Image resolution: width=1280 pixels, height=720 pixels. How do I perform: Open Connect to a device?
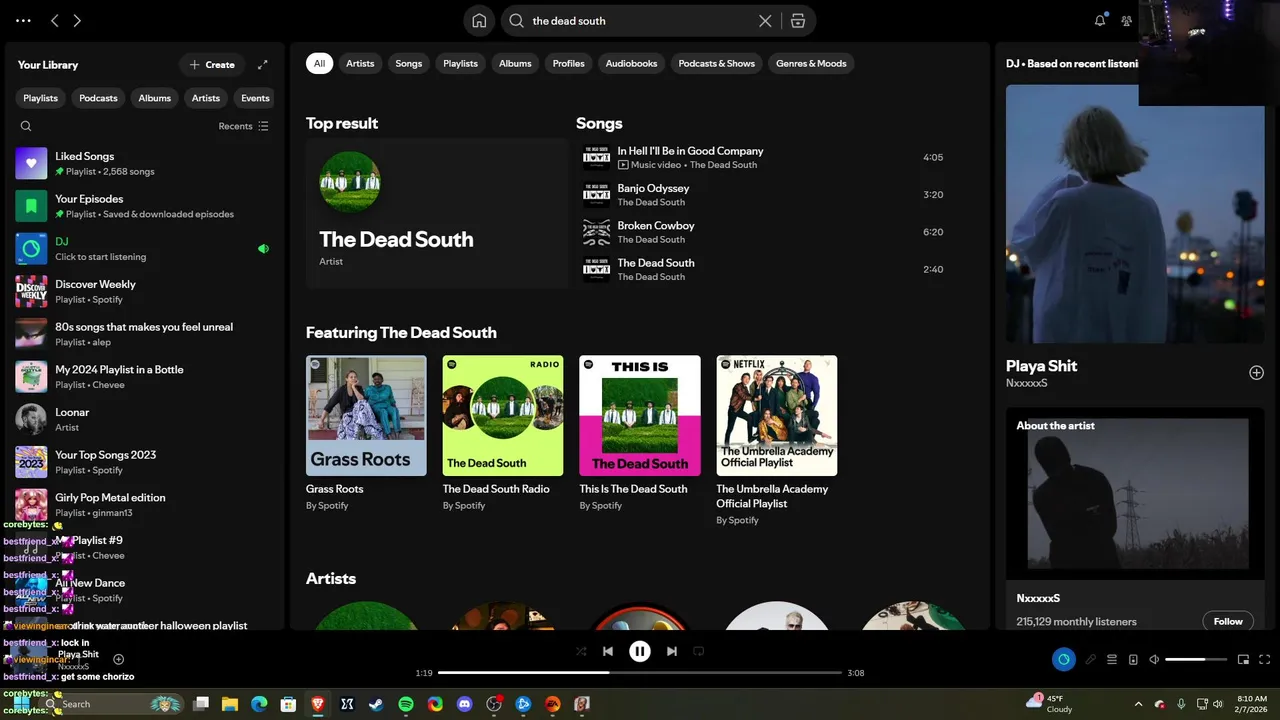pos(1133,660)
